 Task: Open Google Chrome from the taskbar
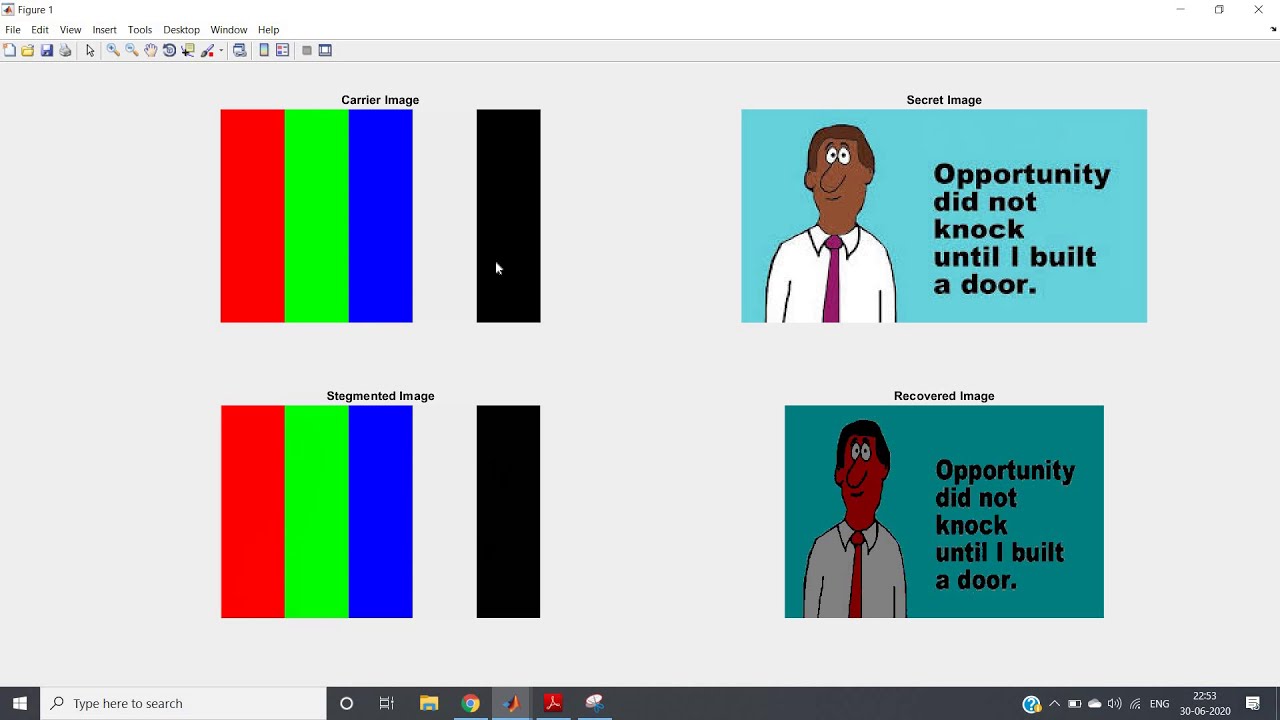pyautogui.click(x=470, y=703)
